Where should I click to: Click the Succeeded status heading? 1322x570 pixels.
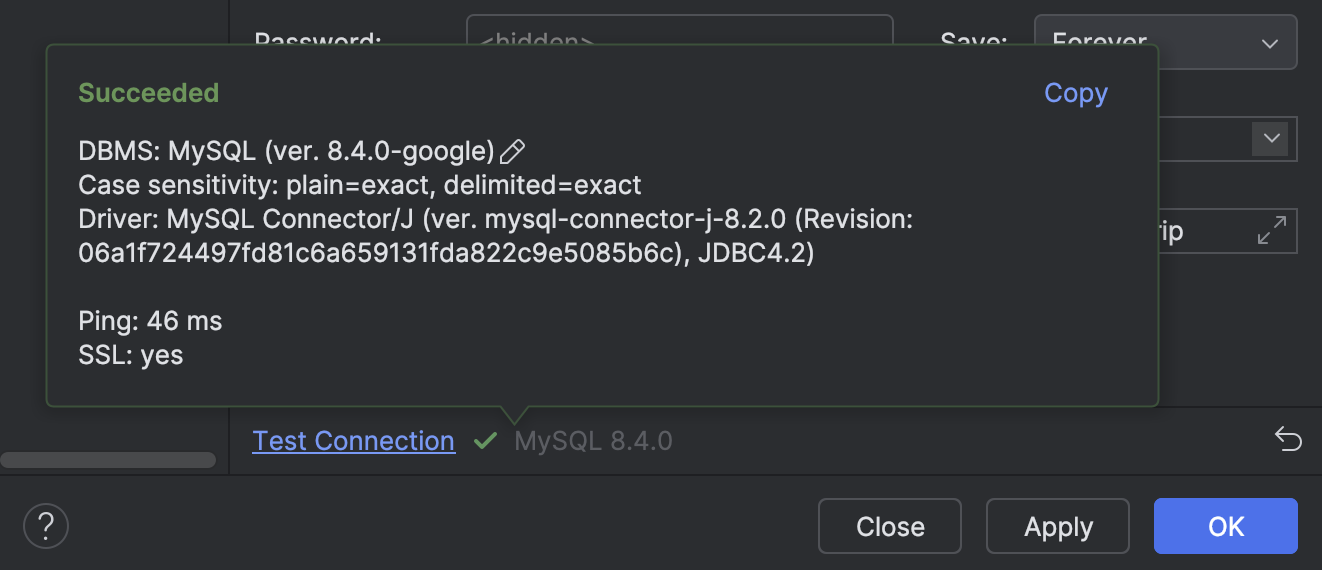(148, 93)
